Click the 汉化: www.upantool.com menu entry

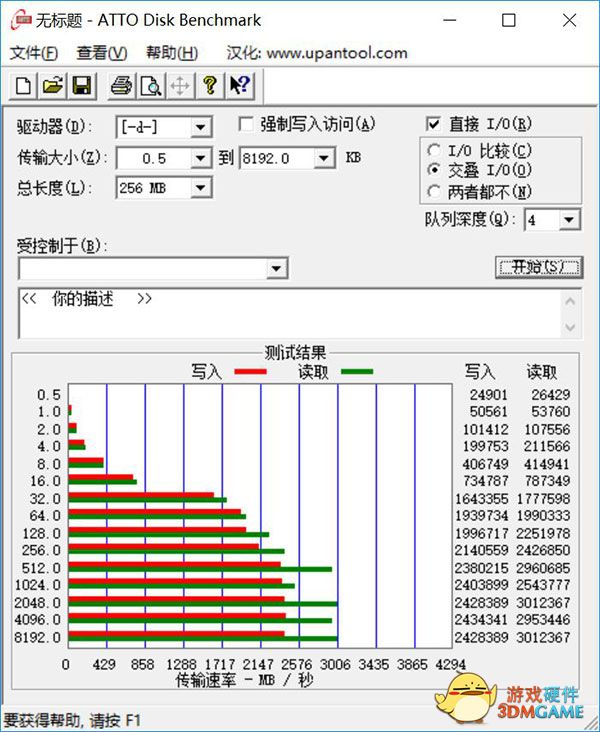[317, 53]
